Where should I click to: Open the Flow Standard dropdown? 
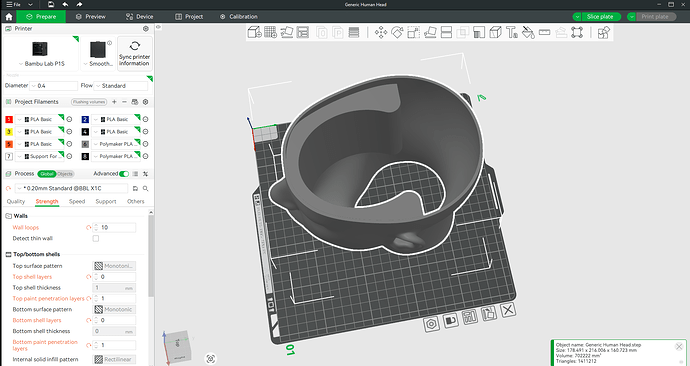[x=121, y=86]
